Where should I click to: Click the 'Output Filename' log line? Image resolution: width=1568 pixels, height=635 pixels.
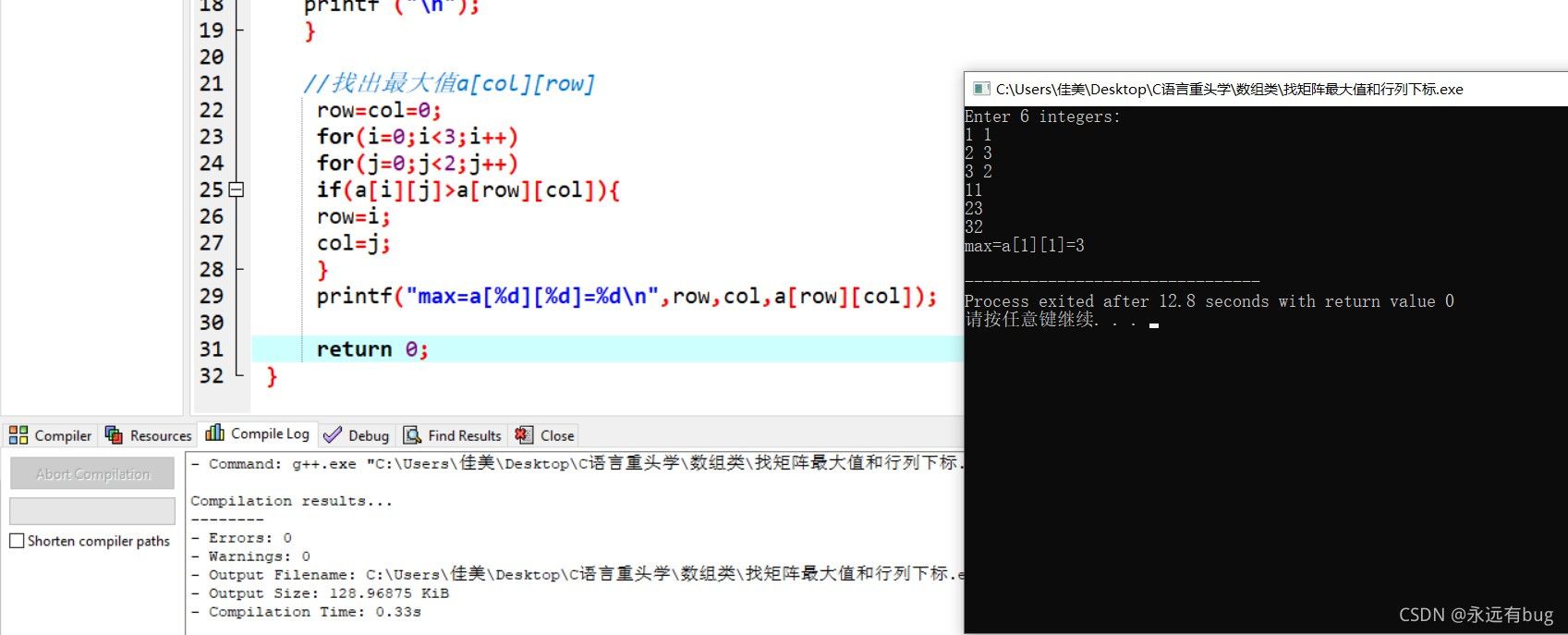[x=577, y=574]
